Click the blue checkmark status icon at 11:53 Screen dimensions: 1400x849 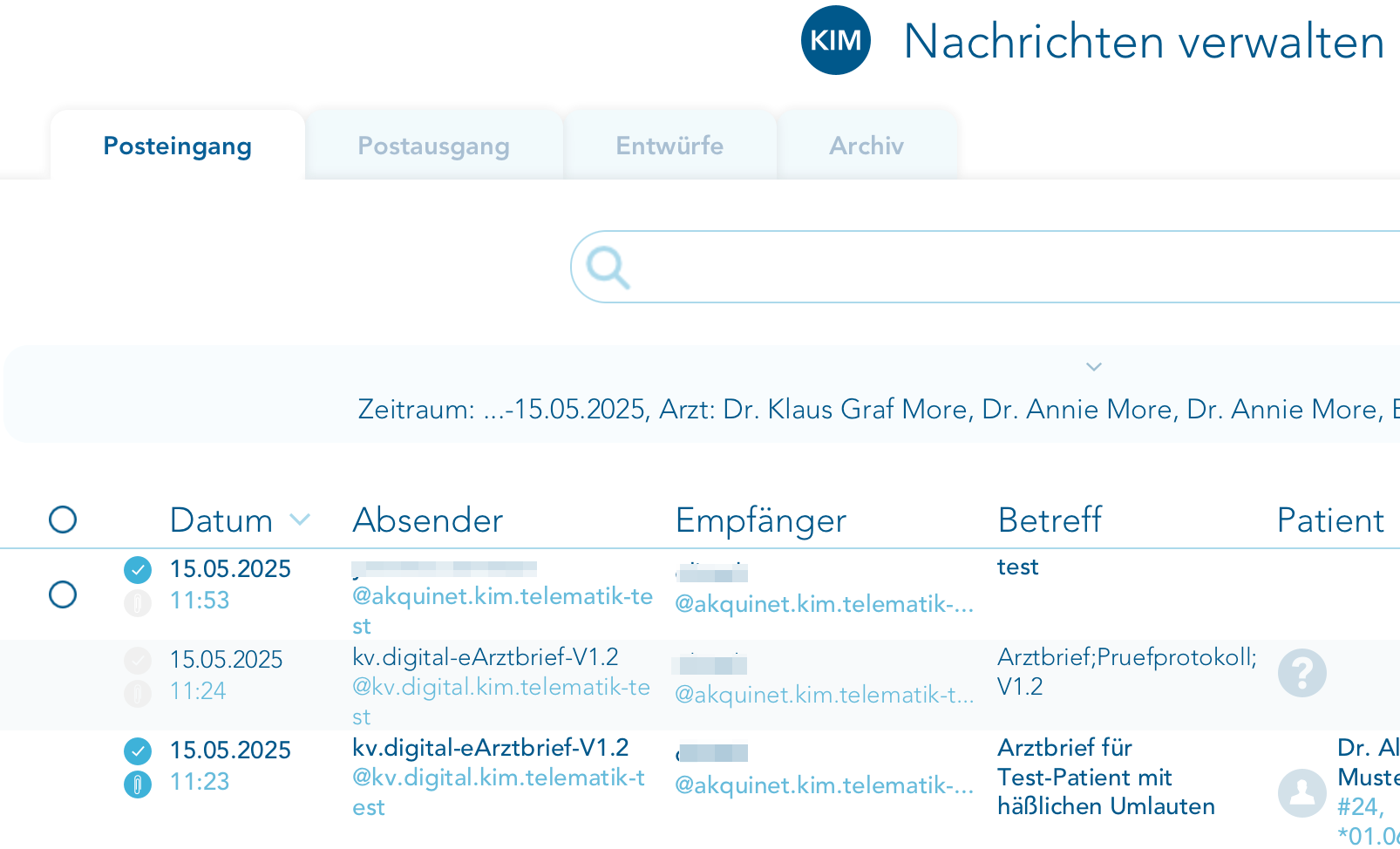(x=138, y=570)
